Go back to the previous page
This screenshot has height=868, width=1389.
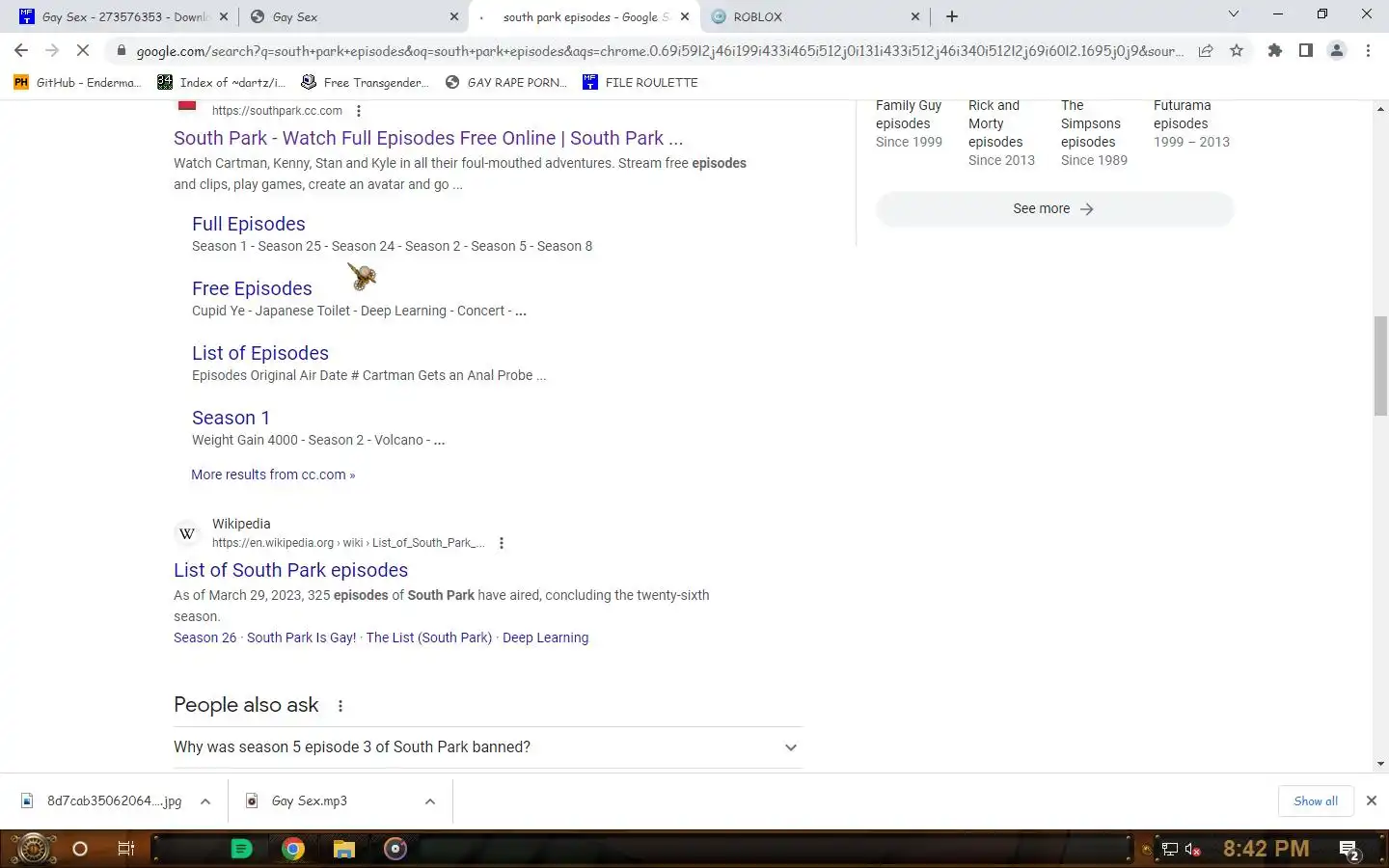tap(21, 50)
